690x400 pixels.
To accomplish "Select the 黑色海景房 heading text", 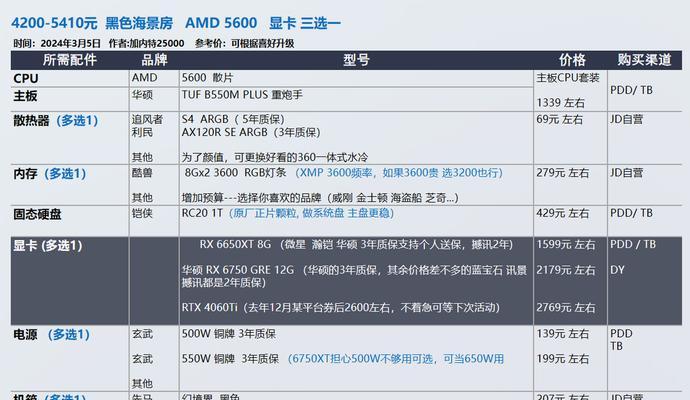I will point(139,23).
